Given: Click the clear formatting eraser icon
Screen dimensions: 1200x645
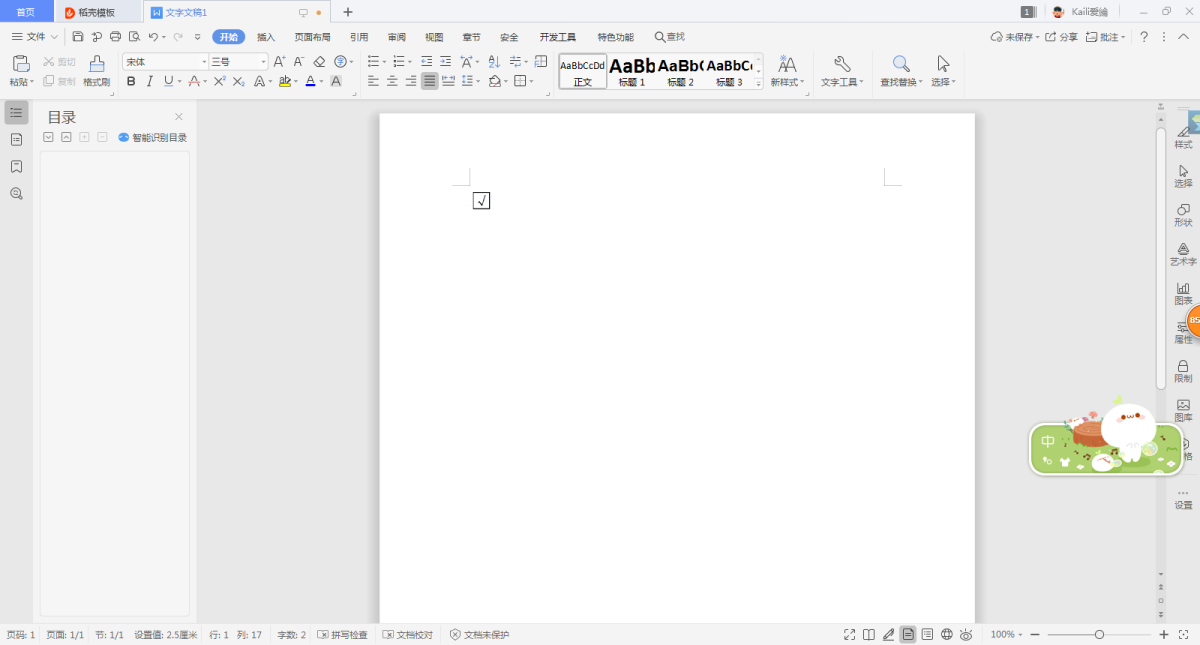Looking at the screenshot, I should pos(319,62).
